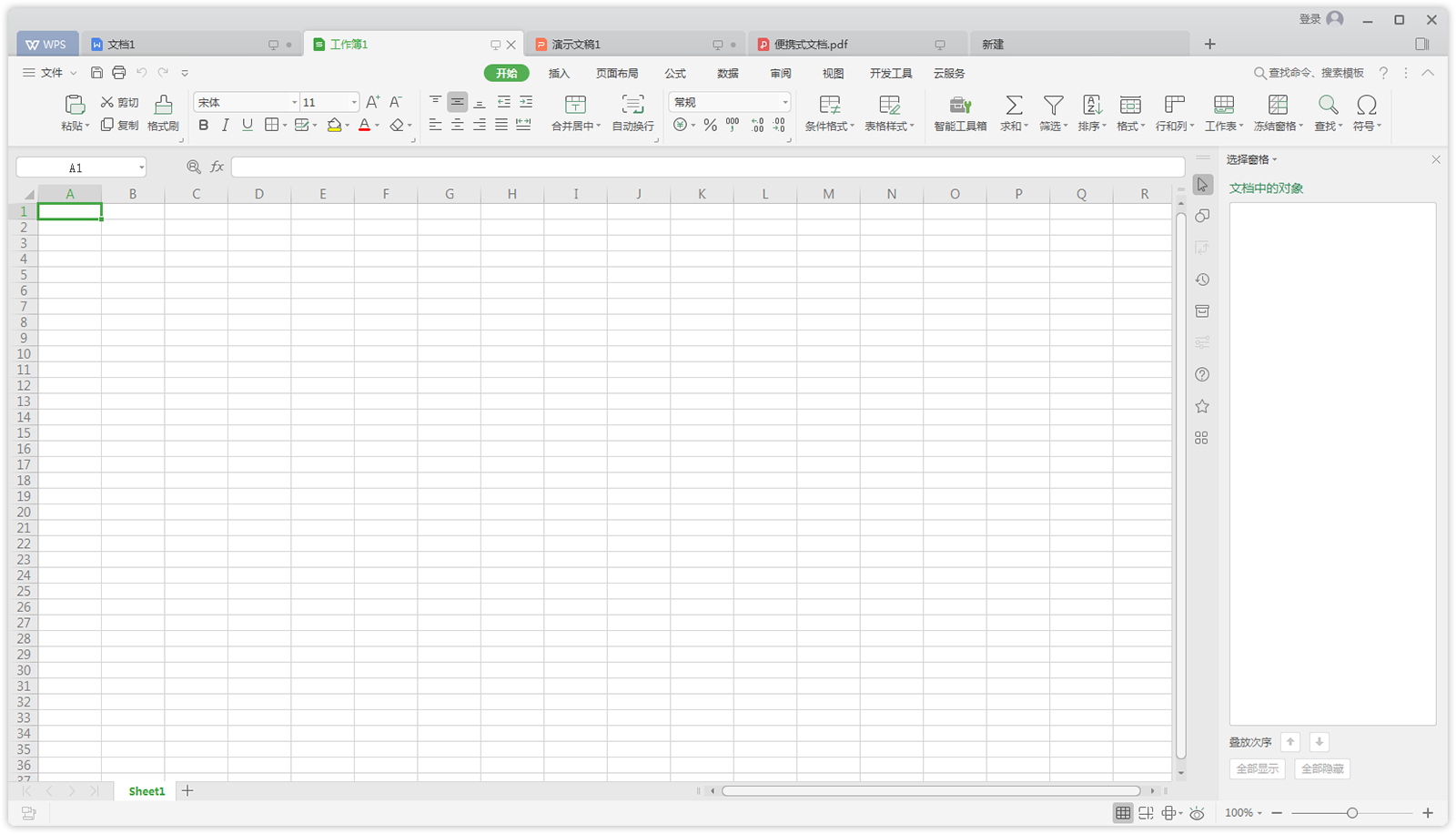Click the Paste clipboard icon

point(75,105)
